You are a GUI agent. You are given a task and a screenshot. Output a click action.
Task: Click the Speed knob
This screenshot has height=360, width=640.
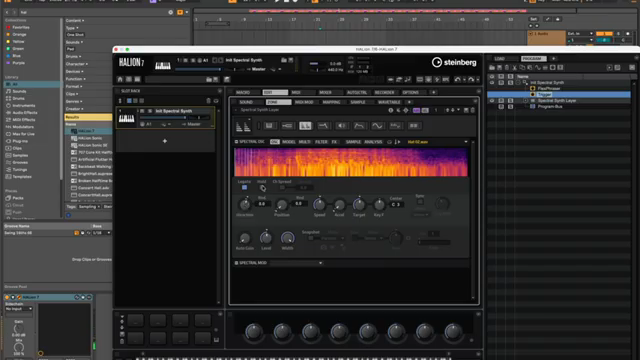coord(319,204)
